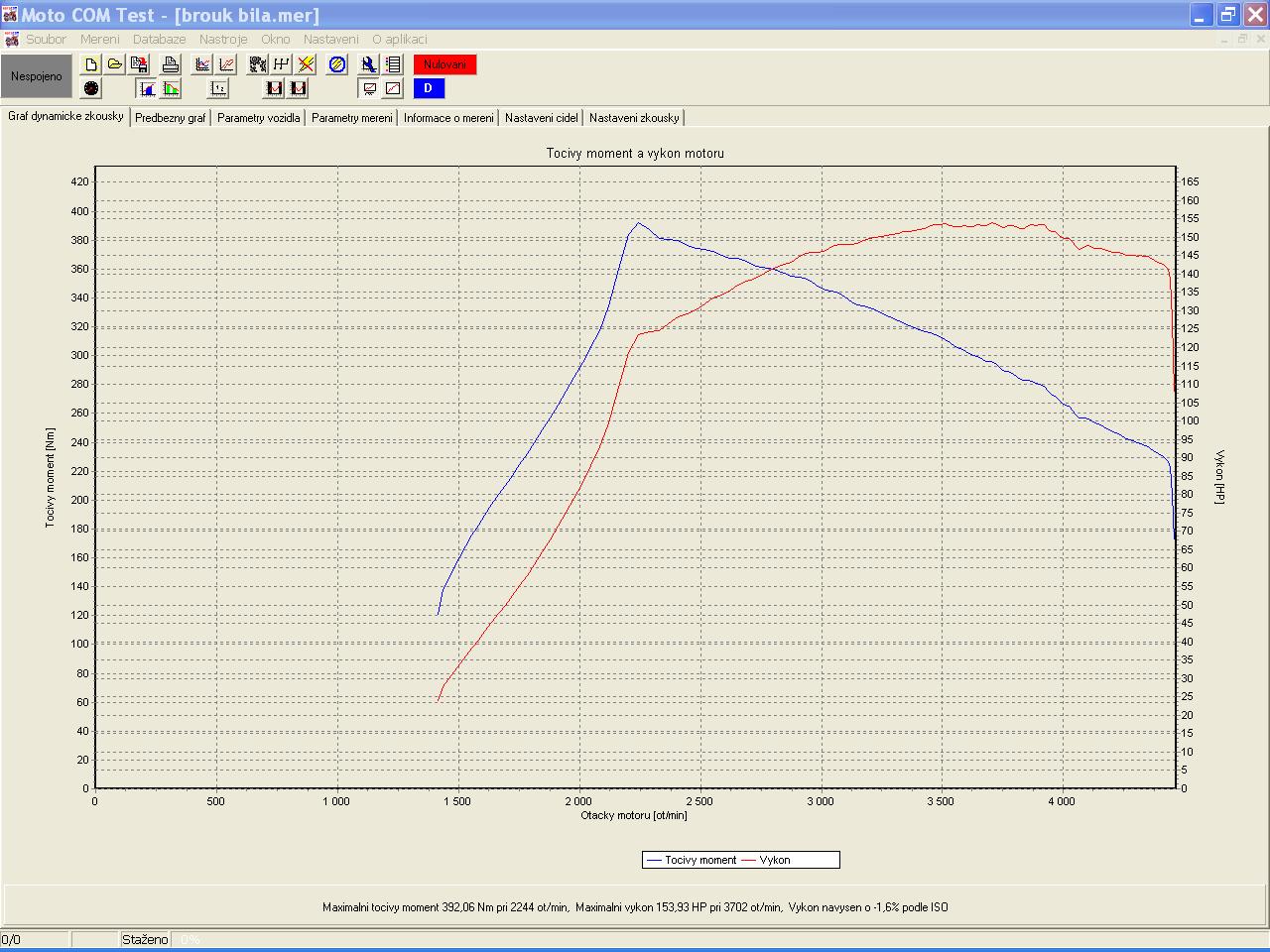This screenshot has height=952, width=1270.
Task: Switch to the Nastaveni cidel tab
Action: (542, 118)
